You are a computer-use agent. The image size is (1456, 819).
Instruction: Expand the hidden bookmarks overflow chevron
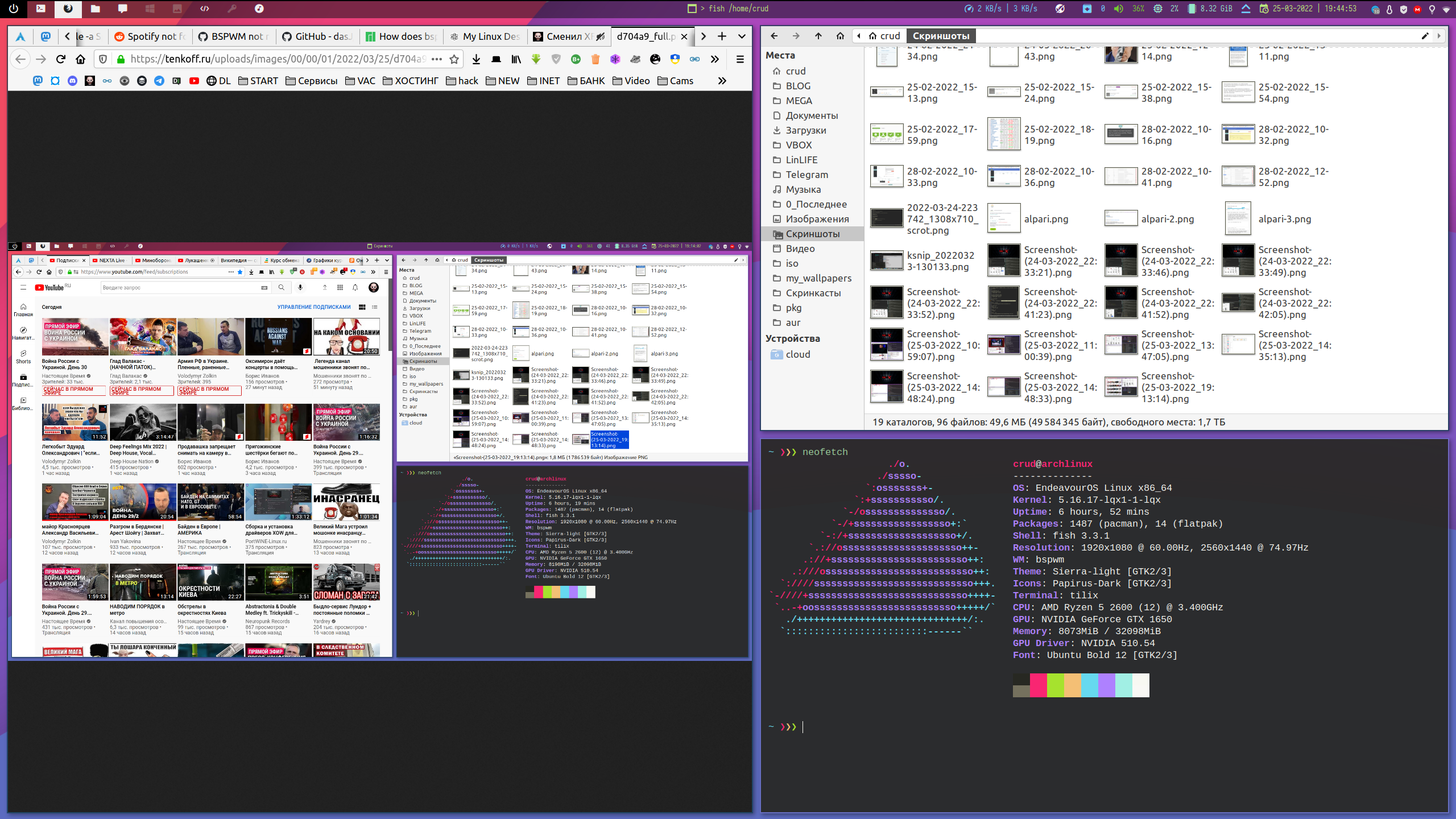point(722,81)
